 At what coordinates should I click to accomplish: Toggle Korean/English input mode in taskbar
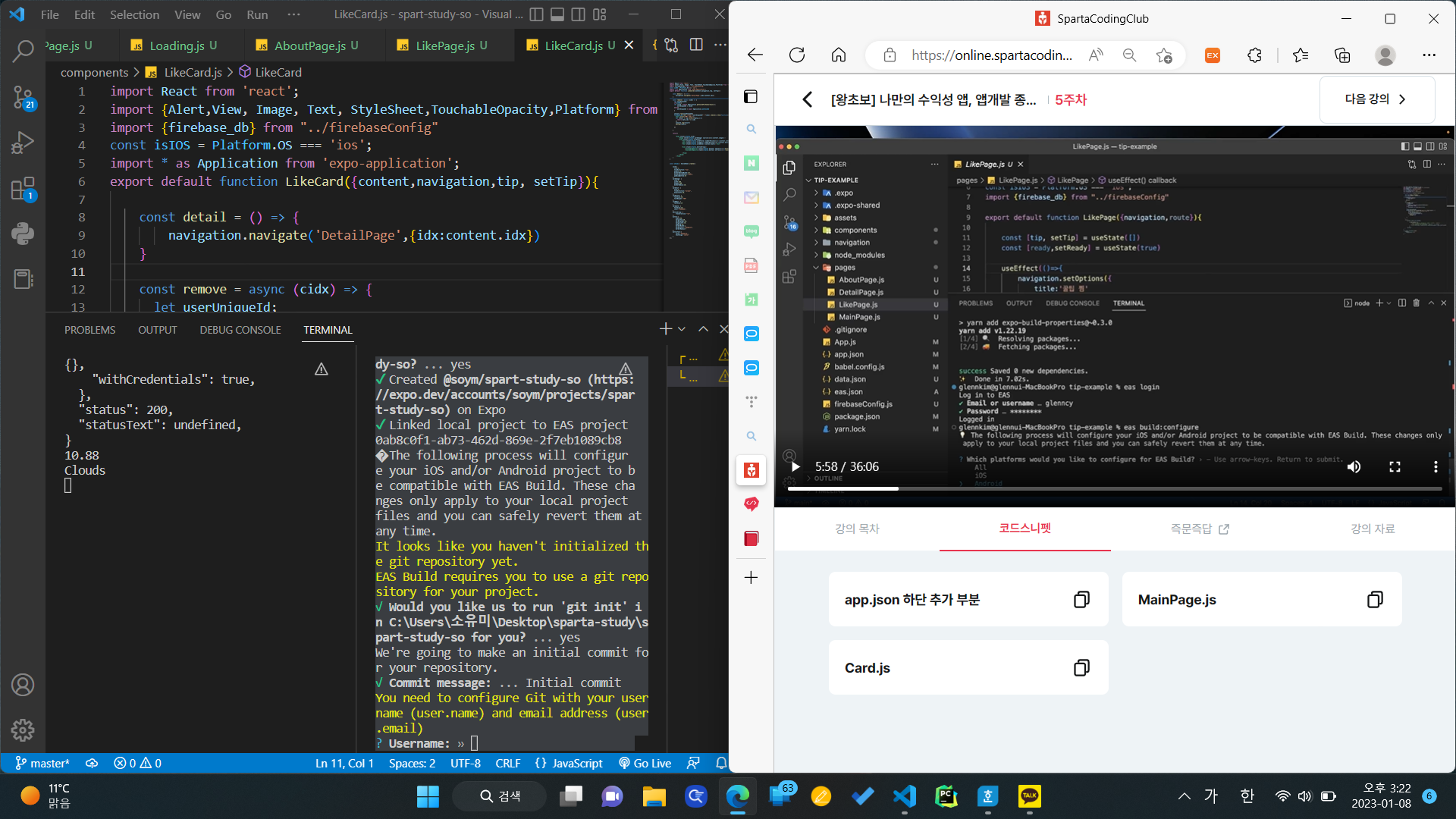pyautogui.click(x=1247, y=795)
